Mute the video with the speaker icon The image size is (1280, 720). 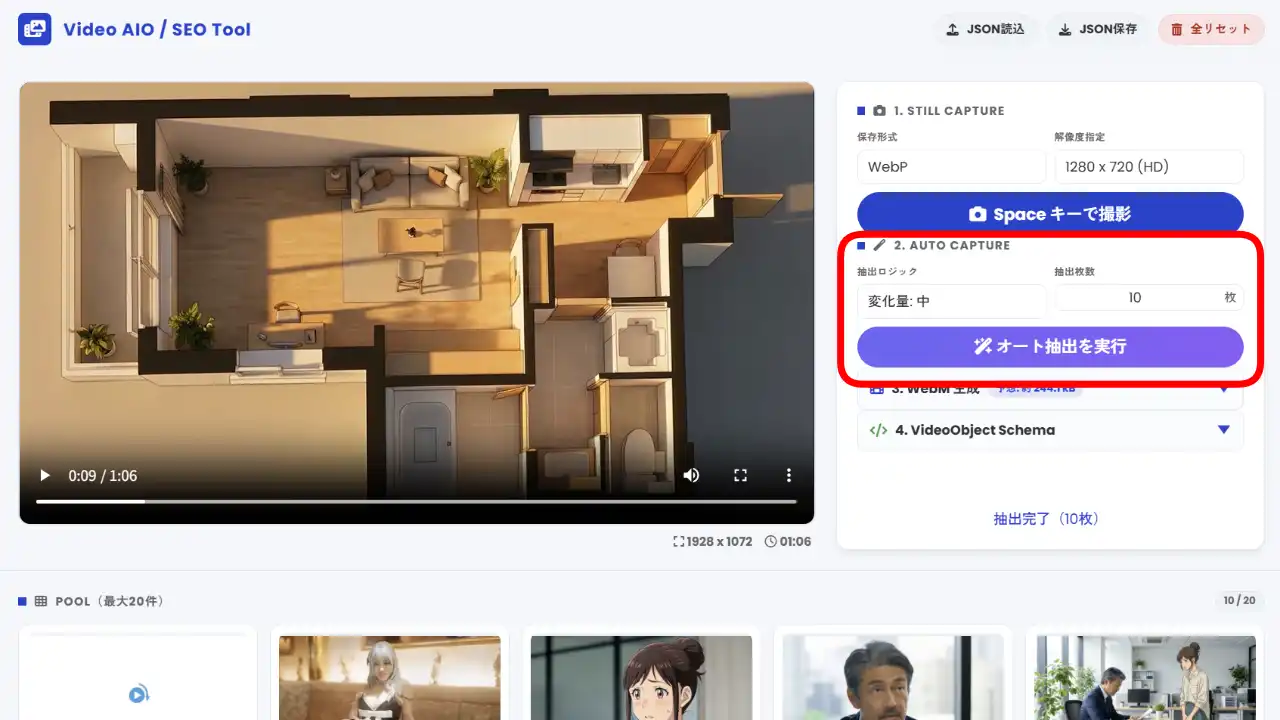click(691, 475)
